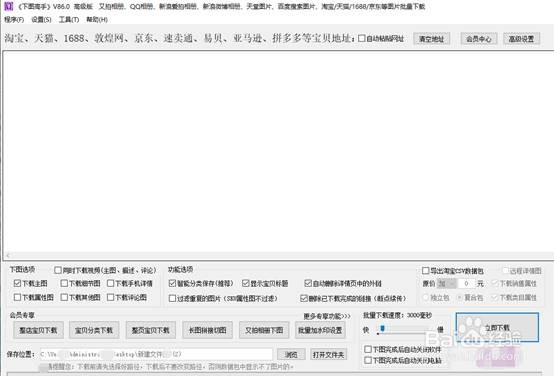Open 会员中心 member center
Screen dimensions: 554x376
point(479,39)
